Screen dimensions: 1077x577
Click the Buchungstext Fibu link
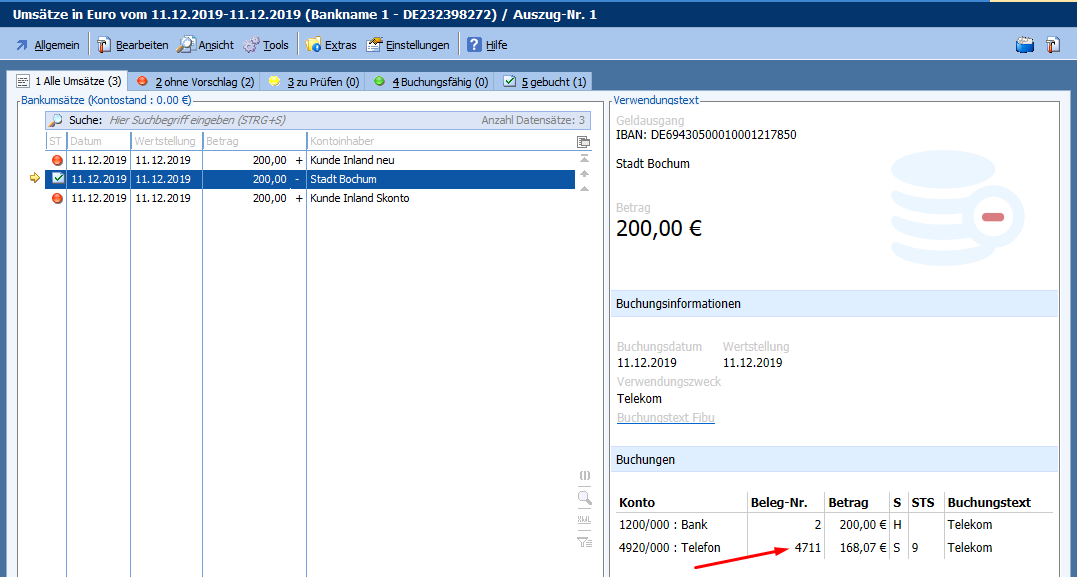[x=665, y=418]
